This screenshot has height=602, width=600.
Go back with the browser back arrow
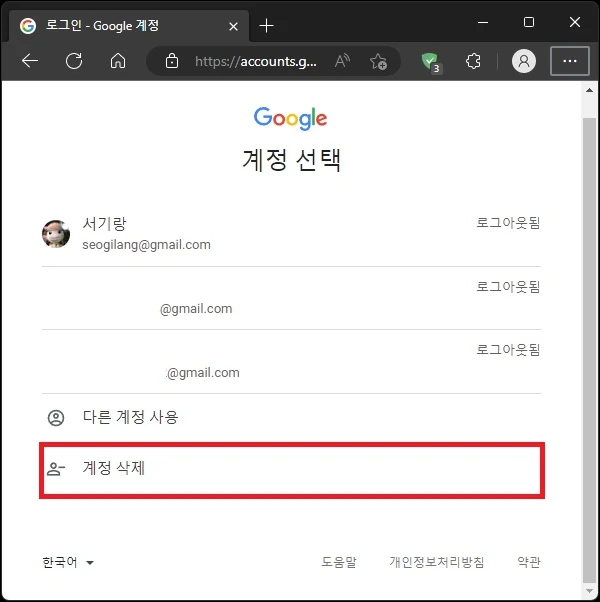(x=30, y=61)
